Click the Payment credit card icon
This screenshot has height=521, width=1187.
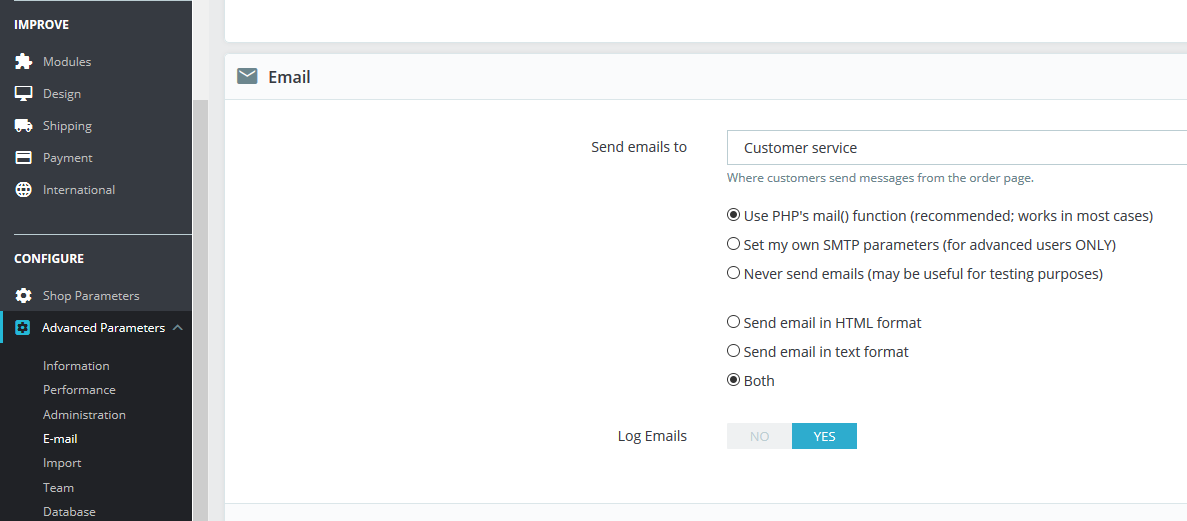tap(23, 158)
